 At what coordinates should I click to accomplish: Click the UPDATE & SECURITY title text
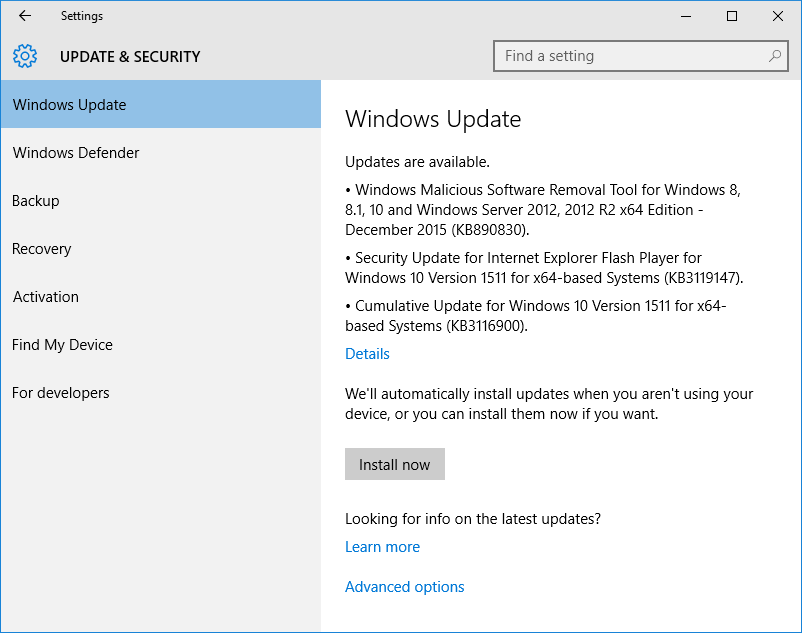(130, 56)
